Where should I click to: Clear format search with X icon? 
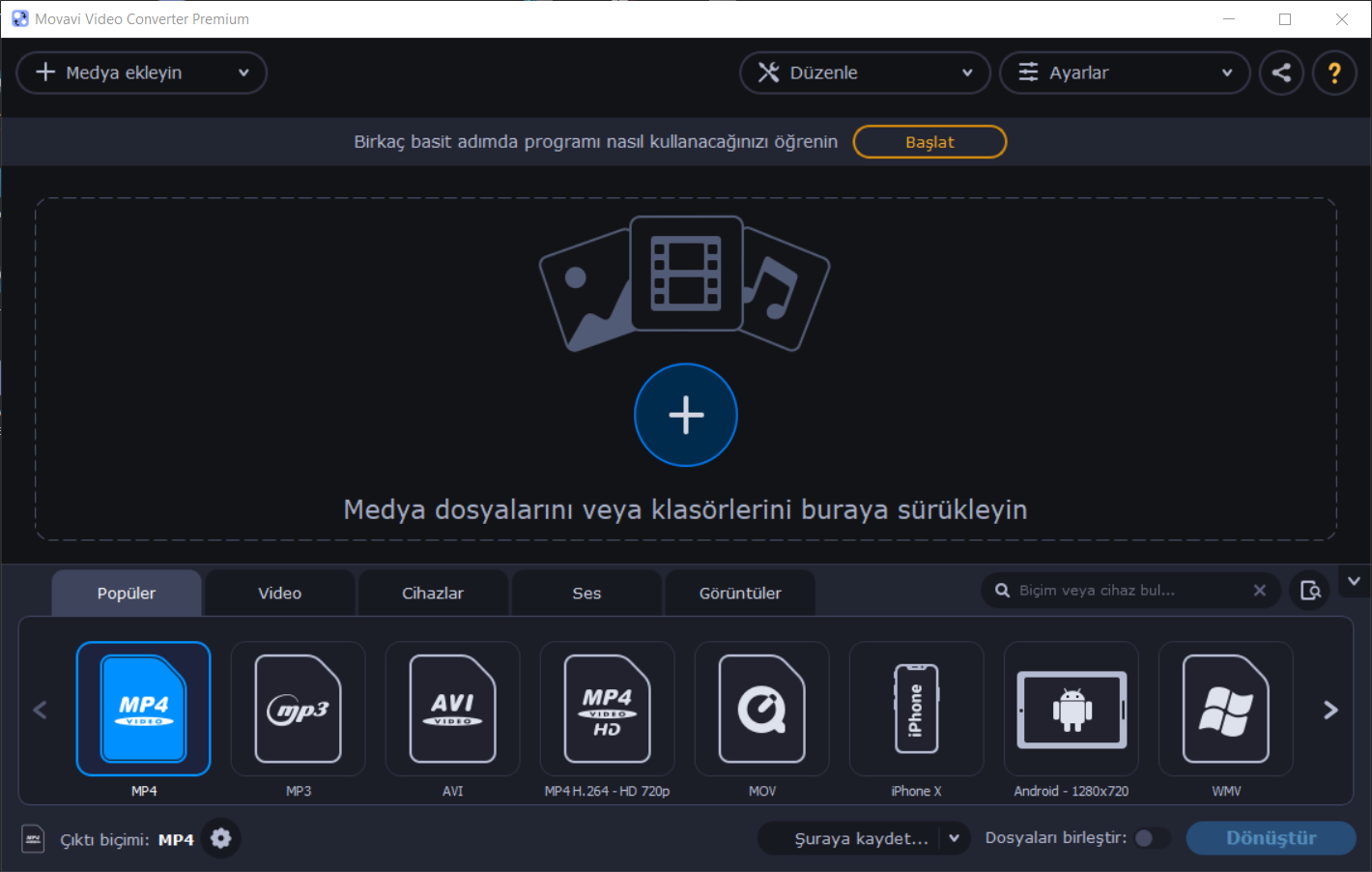coord(1260,591)
